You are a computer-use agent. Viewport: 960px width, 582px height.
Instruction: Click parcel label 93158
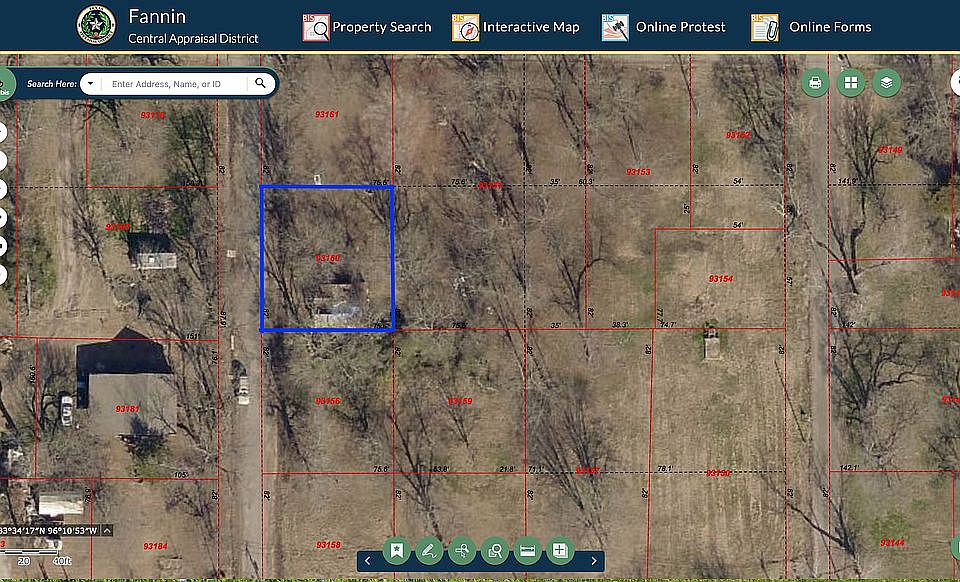point(328,545)
